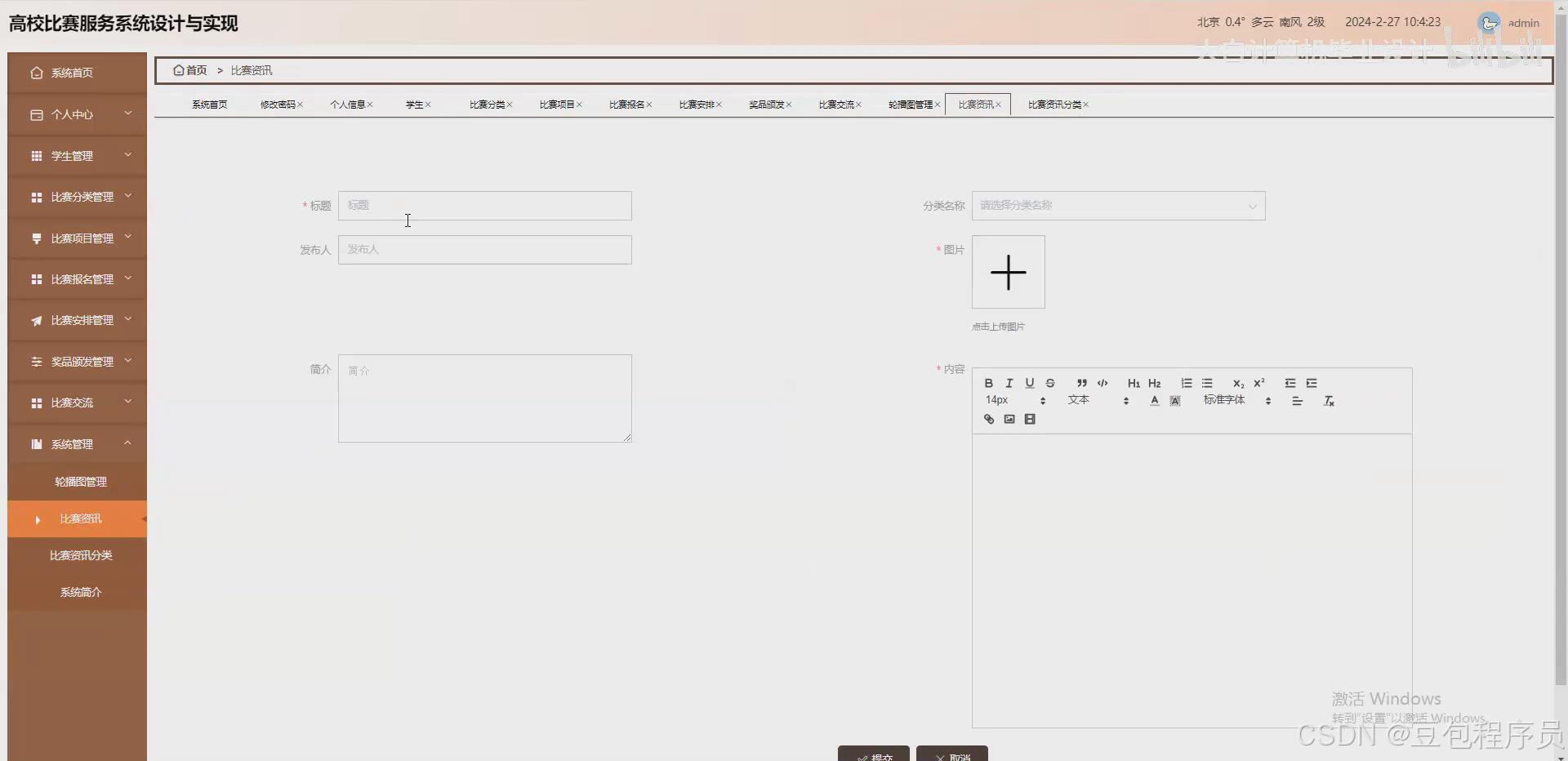Viewport: 1568px width, 761px height.
Task: Open the admin user avatar menu
Action: click(1489, 23)
